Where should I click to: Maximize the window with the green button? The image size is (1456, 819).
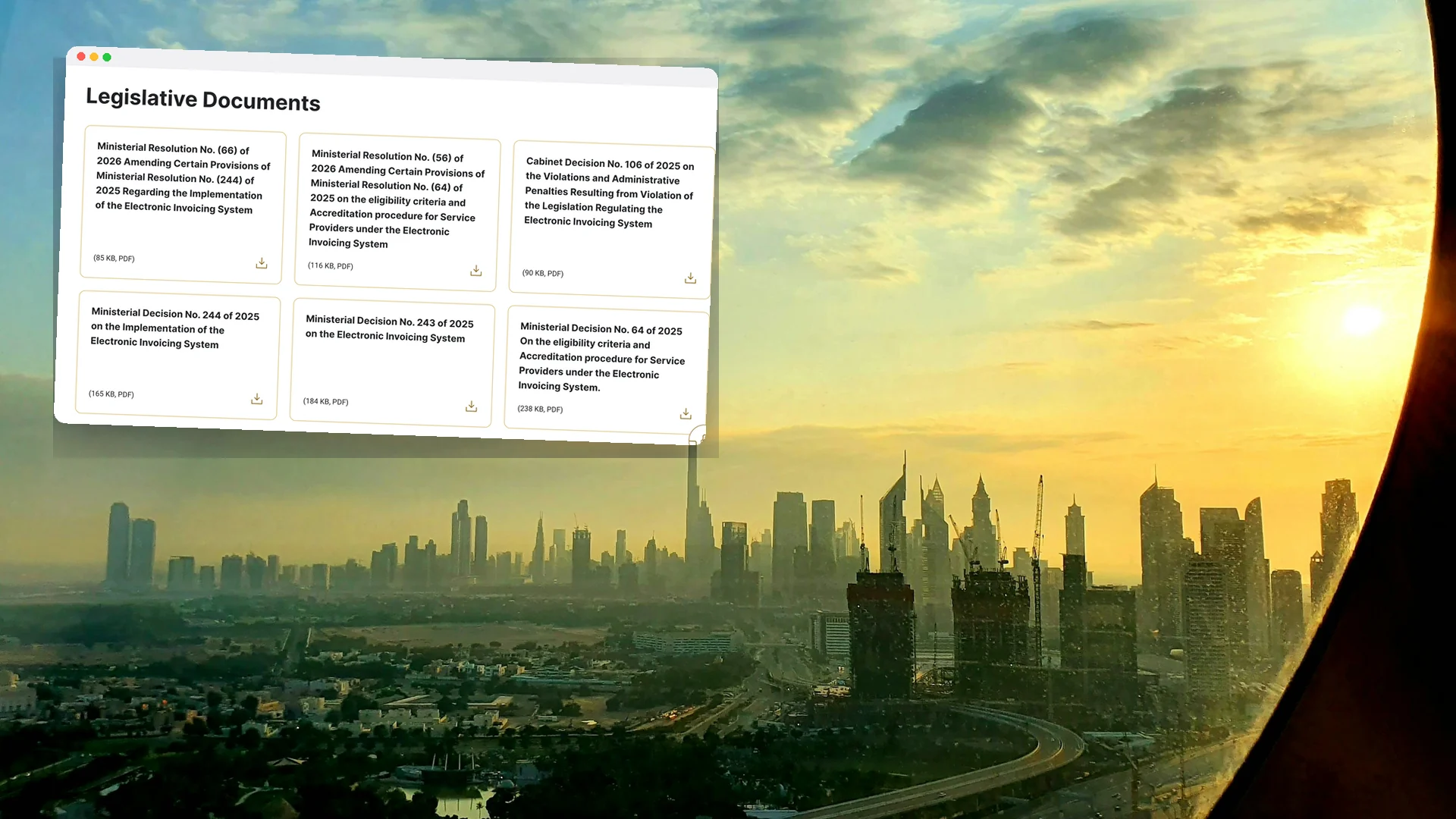click(x=107, y=57)
